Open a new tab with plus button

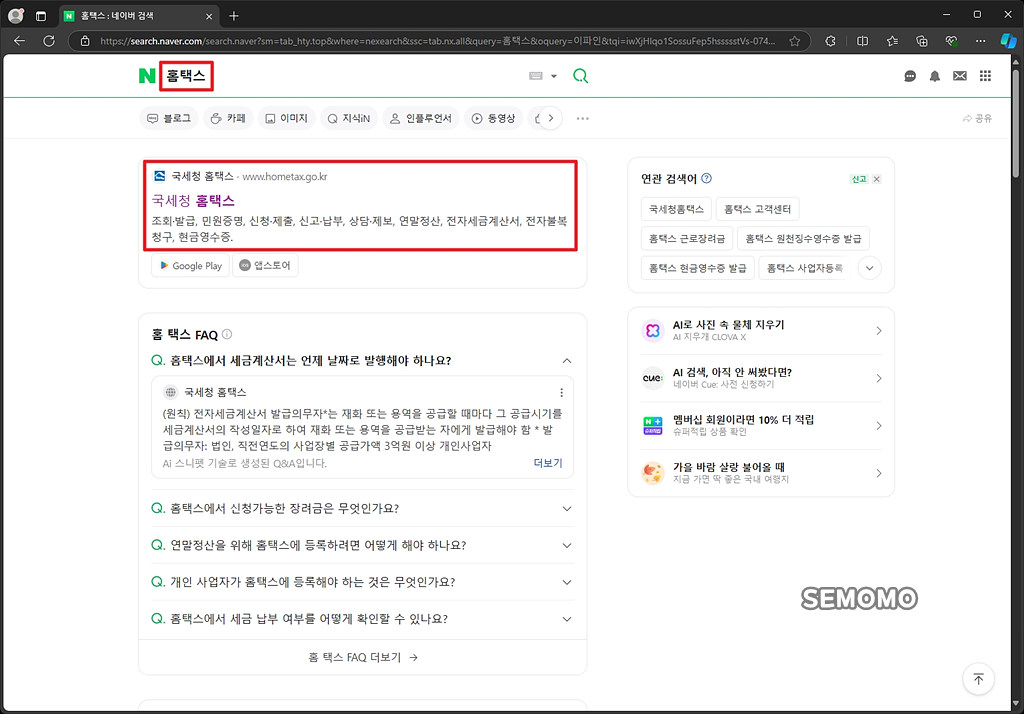234,16
